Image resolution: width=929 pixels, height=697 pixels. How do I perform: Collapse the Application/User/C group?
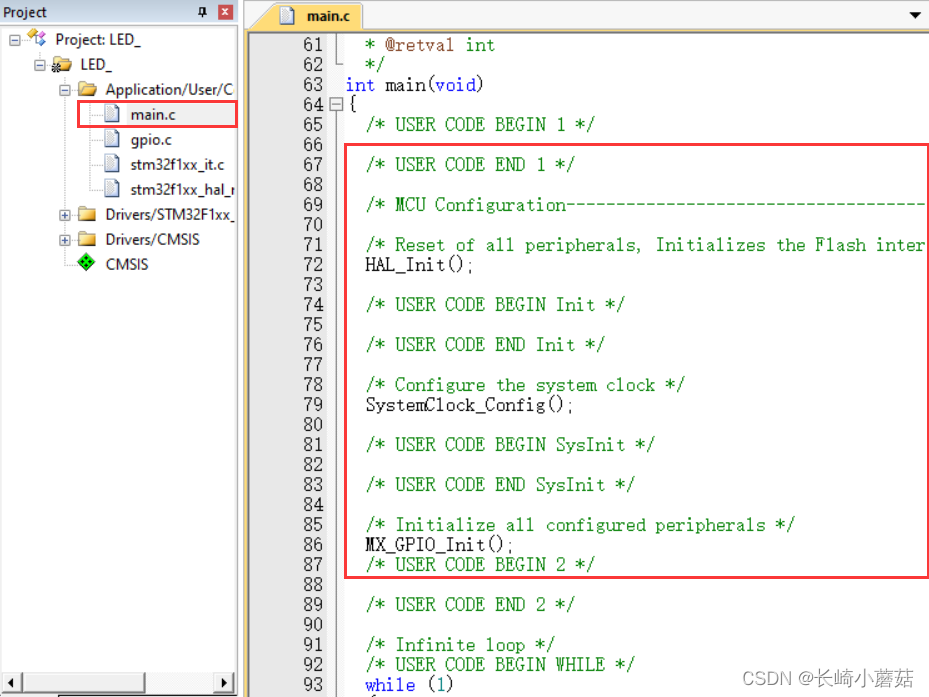pyautogui.click(x=64, y=89)
